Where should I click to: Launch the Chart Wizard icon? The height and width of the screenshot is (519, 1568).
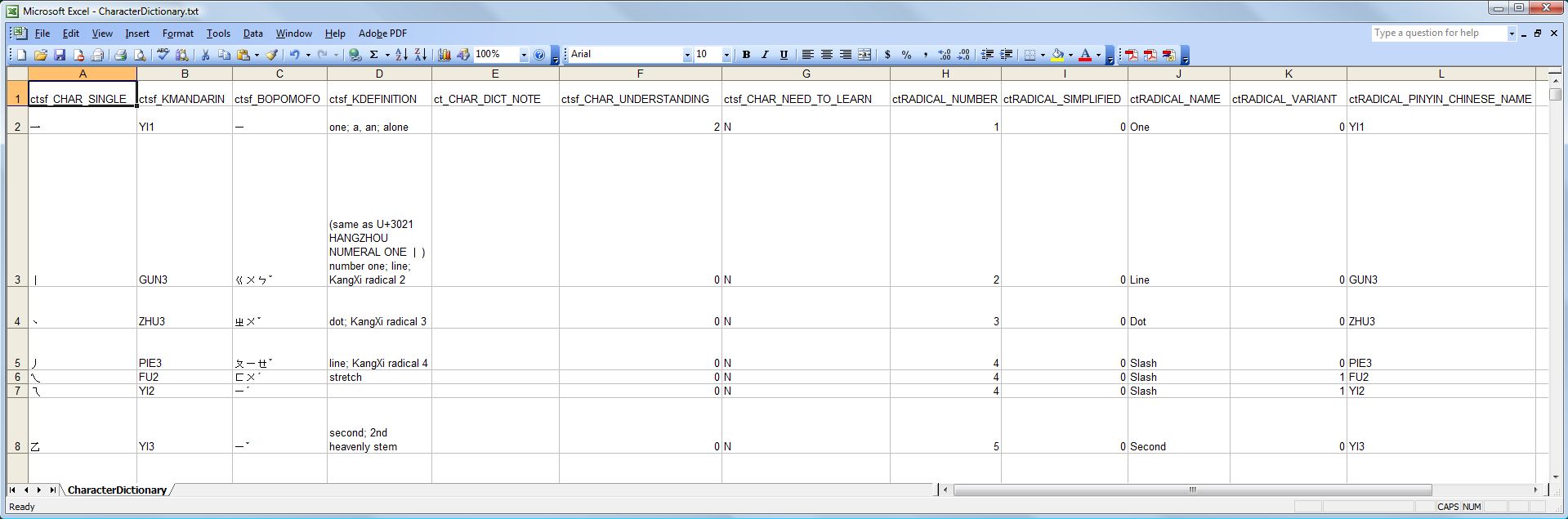[444, 55]
